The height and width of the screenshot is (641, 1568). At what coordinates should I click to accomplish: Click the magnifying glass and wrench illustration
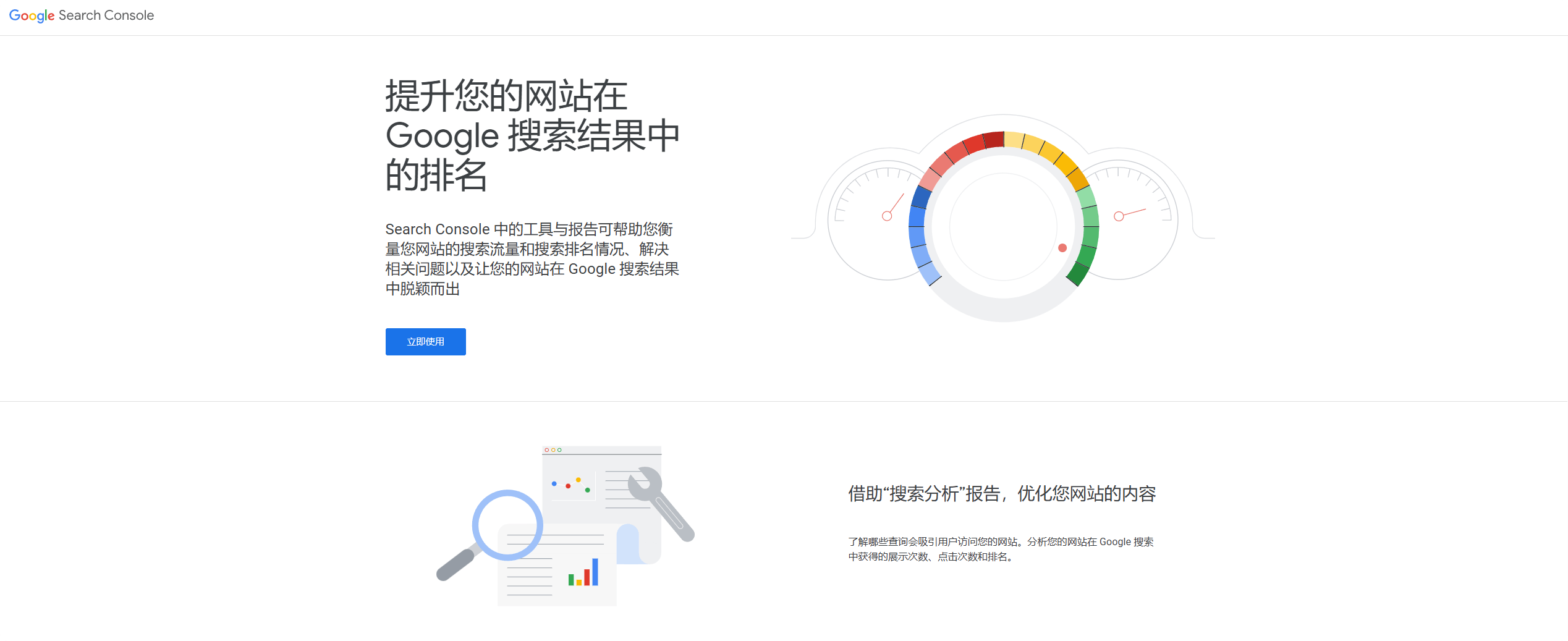coord(566,525)
